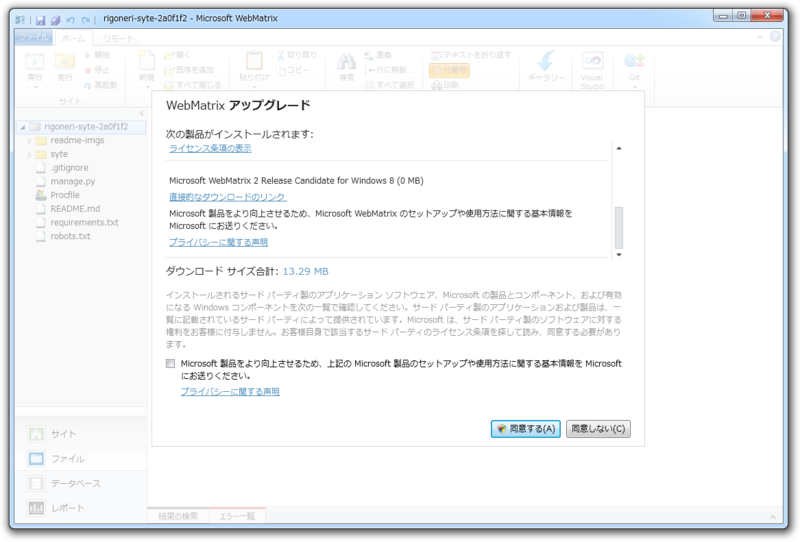Click コピー (Copy) in ribbon
The image size is (800, 542).
294,70
